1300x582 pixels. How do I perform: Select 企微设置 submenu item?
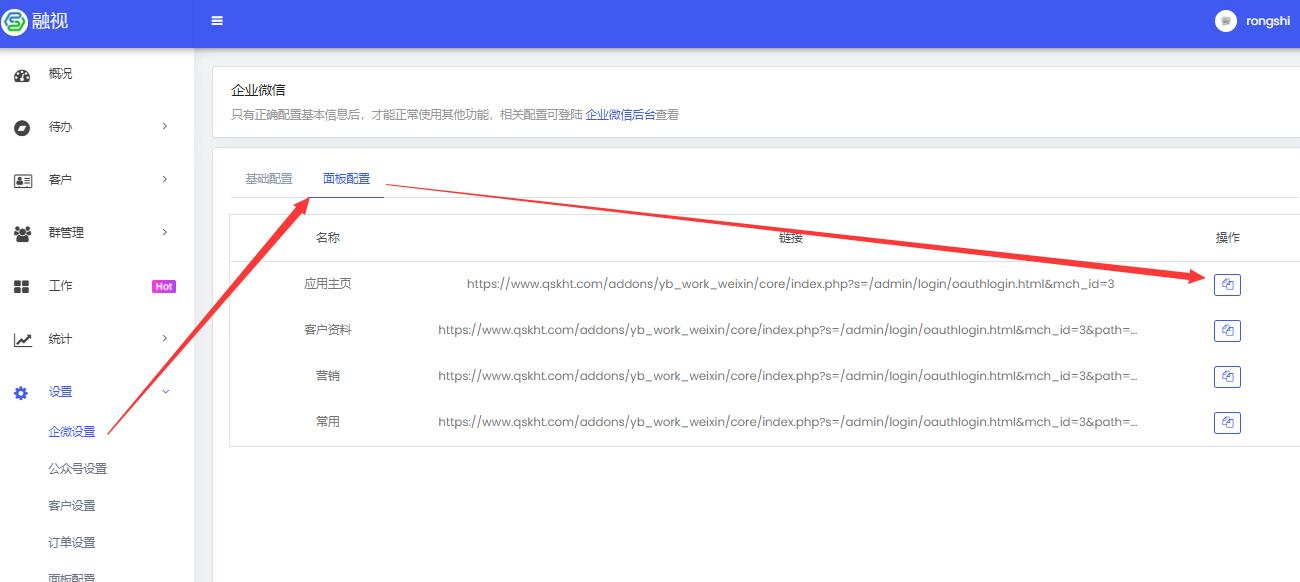click(x=72, y=432)
